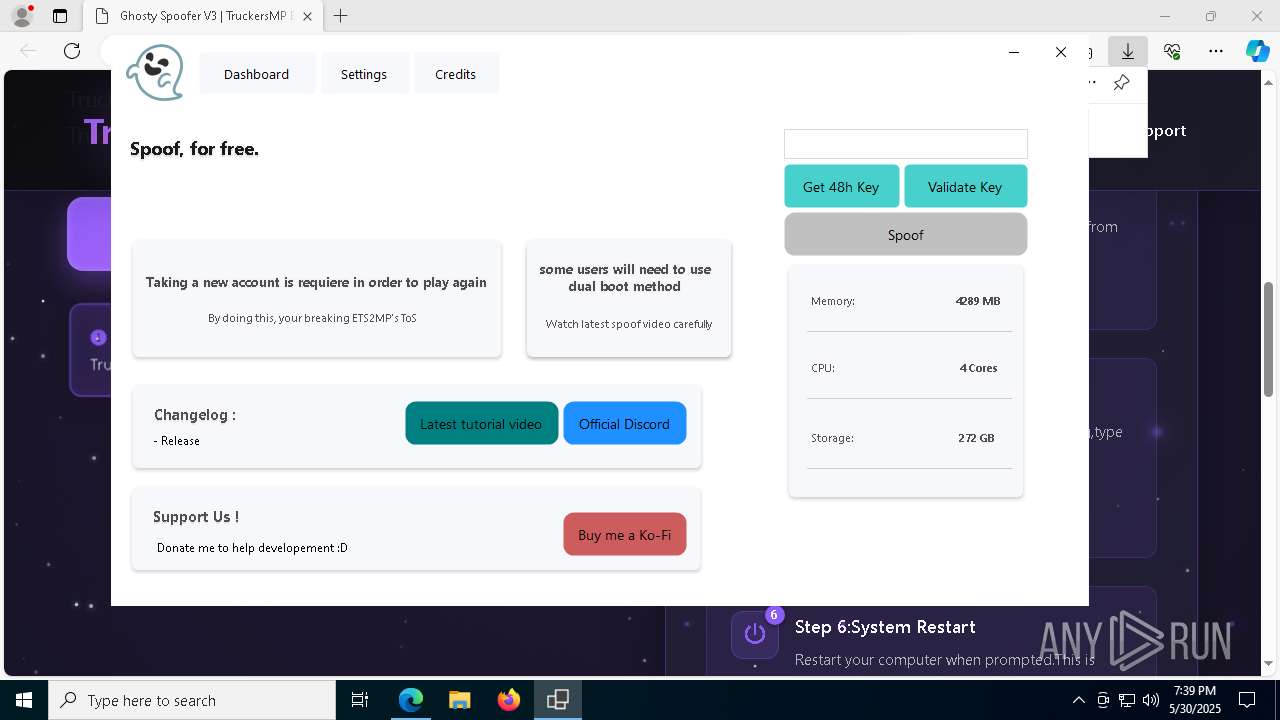Click Buy me a Ko-Fi button

tap(625, 535)
